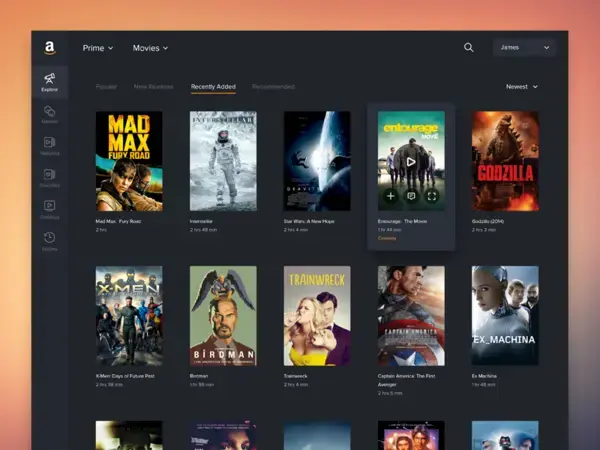Open the Trainwreck poster

coord(317,316)
